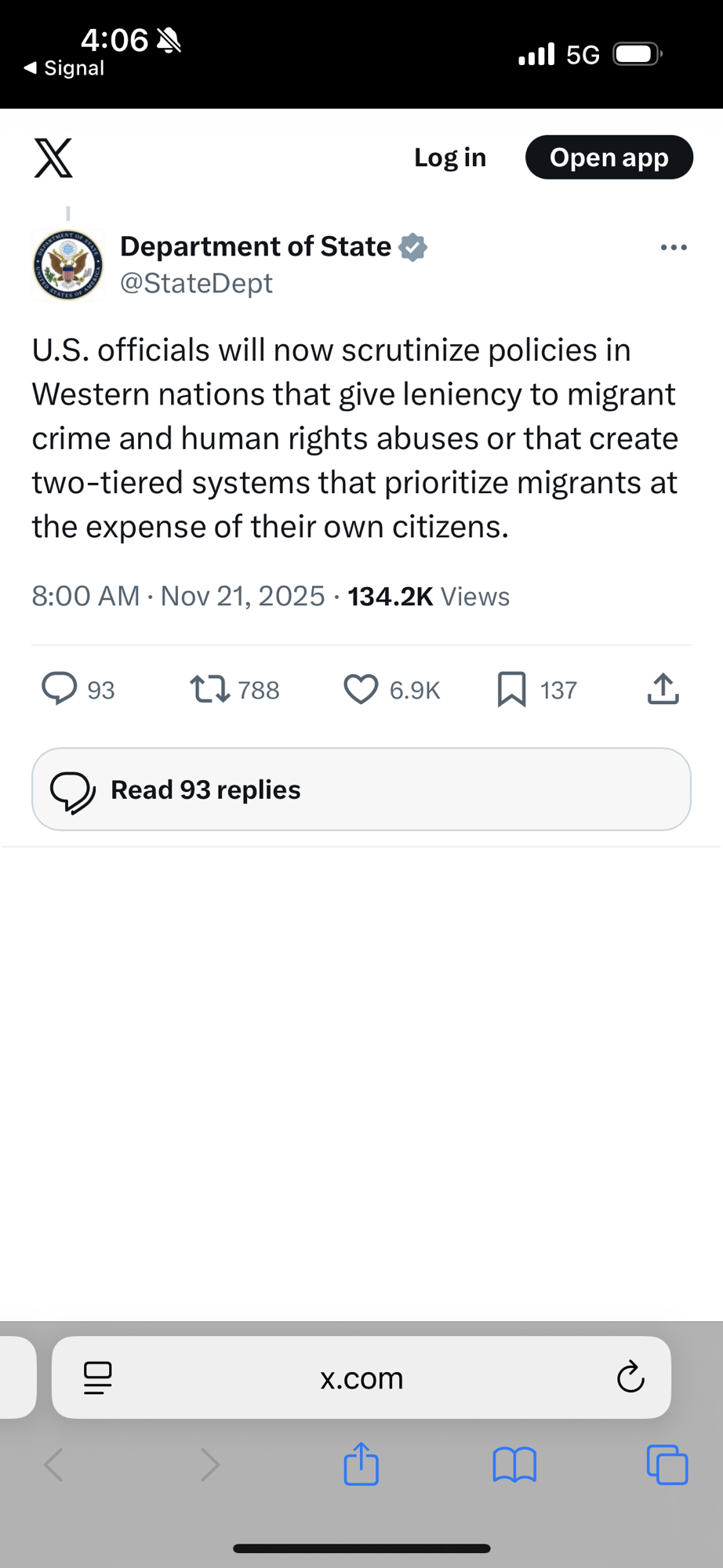Image resolution: width=723 pixels, height=1568 pixels.
Task: Open the Department of State profile picture
Action: point(68,265)
